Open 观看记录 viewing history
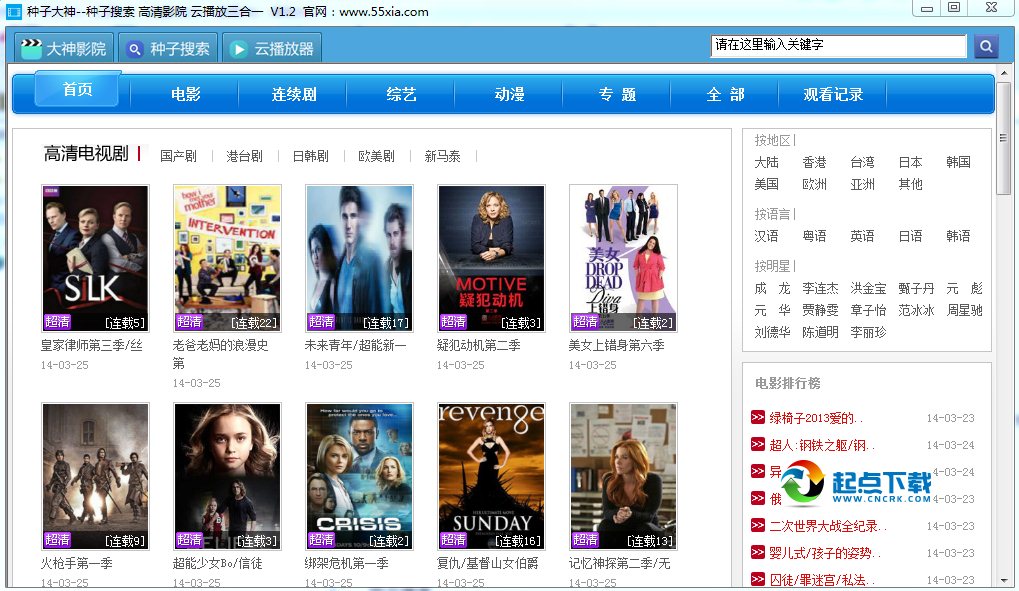The image size is (1019, 591). click(x=833, y=95)
